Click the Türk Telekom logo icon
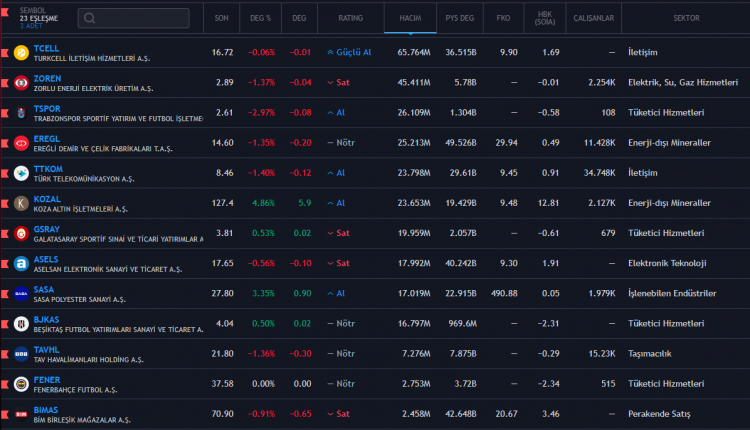Viewport: 750px width, 430px height. 21,173
